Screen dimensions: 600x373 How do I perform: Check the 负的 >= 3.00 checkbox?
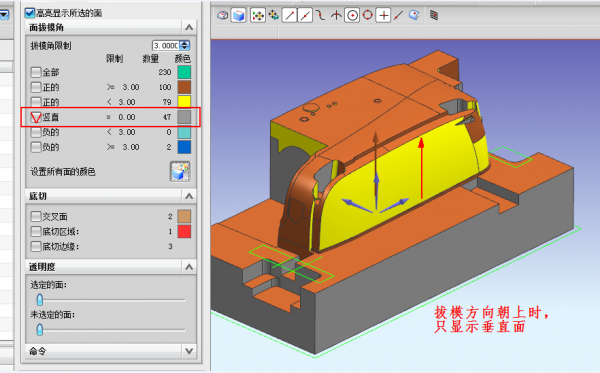click(36, 147)
